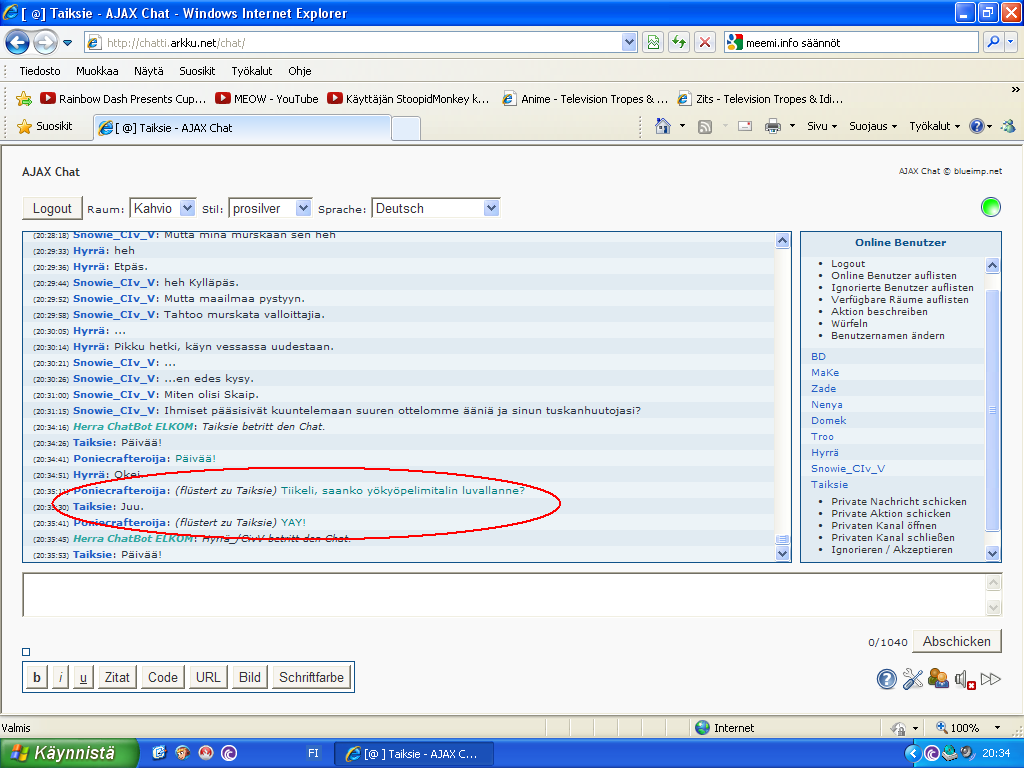Stop loading with the red X icon
The image size is (1024, 768).
click(x=705, y=43)
